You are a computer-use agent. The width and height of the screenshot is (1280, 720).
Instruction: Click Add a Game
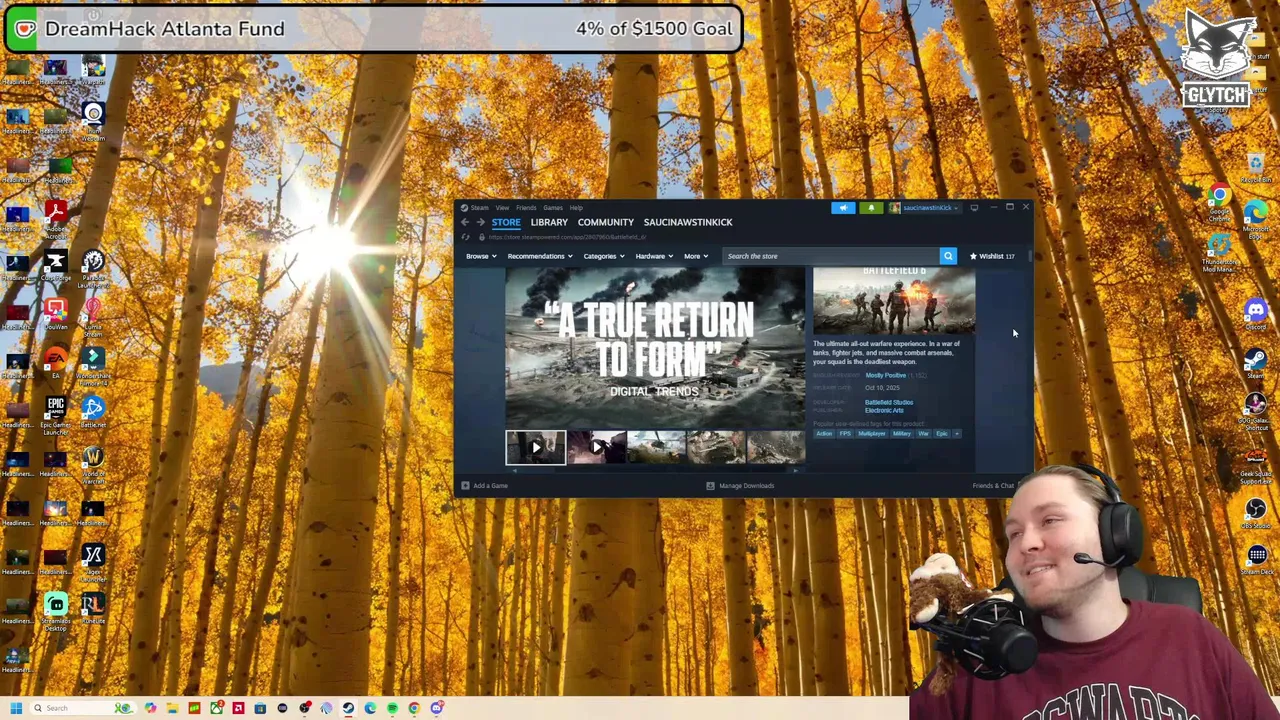coord(485,486)
